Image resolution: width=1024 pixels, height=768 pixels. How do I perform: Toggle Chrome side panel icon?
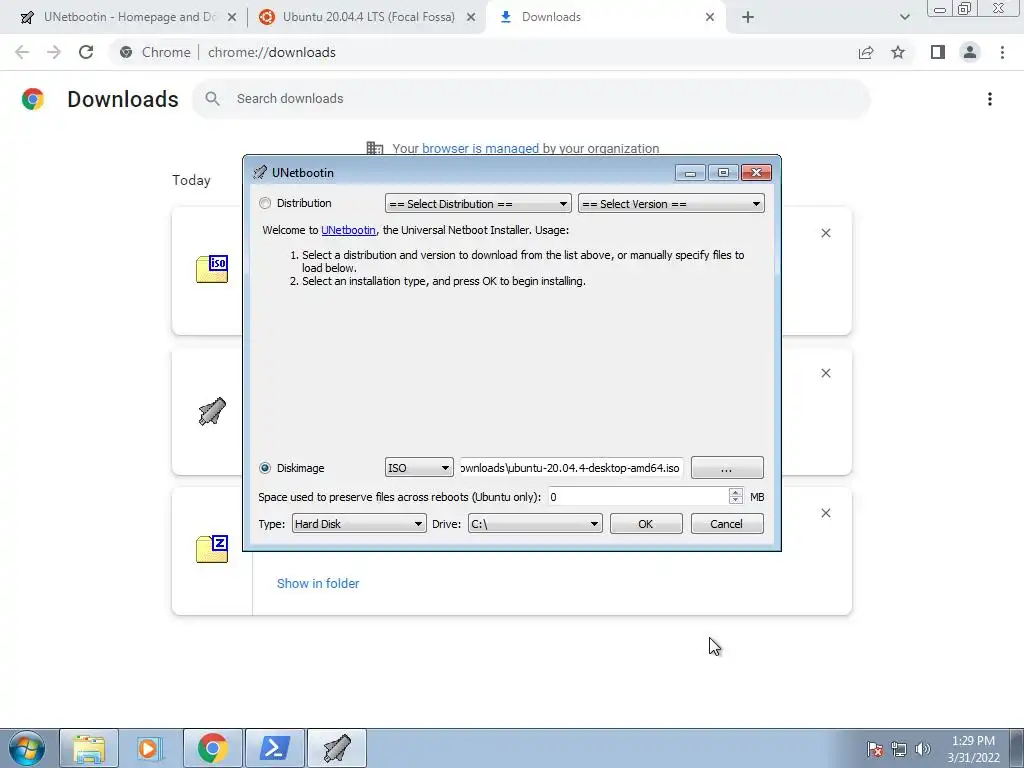point(938,52)
